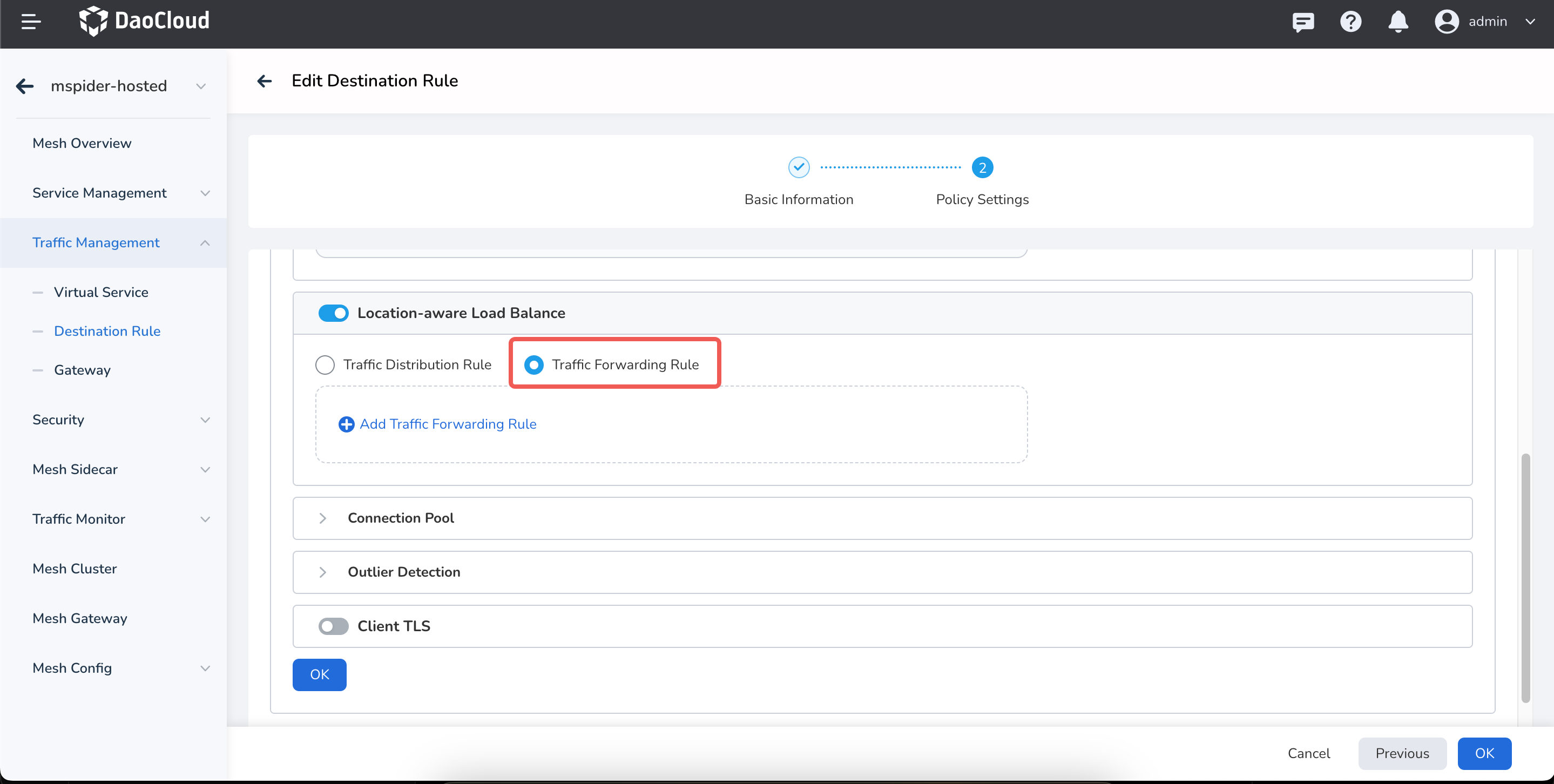Select Gateway under Traffic Management
The image size is (1554, 784).
[82, 370]
